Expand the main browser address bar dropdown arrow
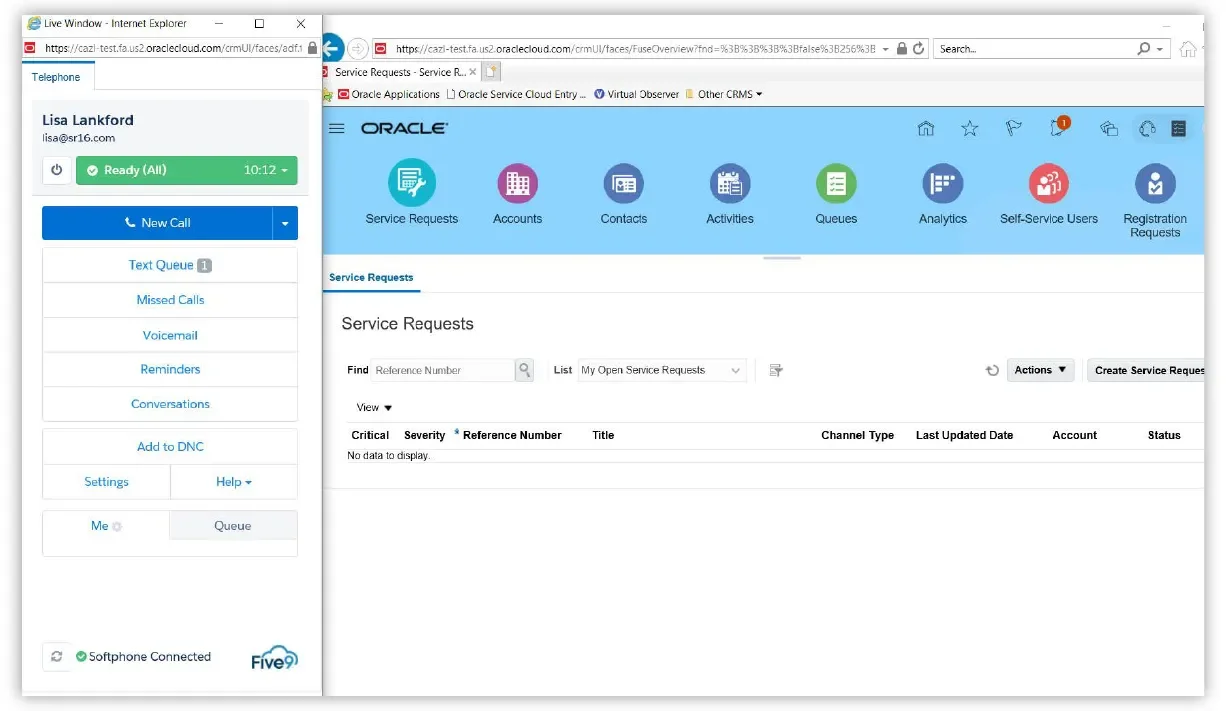 tap(886, 48)
